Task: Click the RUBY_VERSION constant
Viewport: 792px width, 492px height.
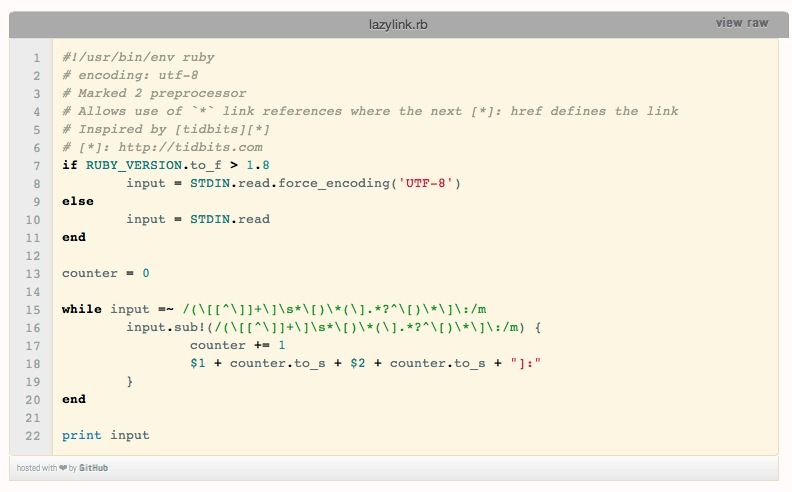Action: 134,166
